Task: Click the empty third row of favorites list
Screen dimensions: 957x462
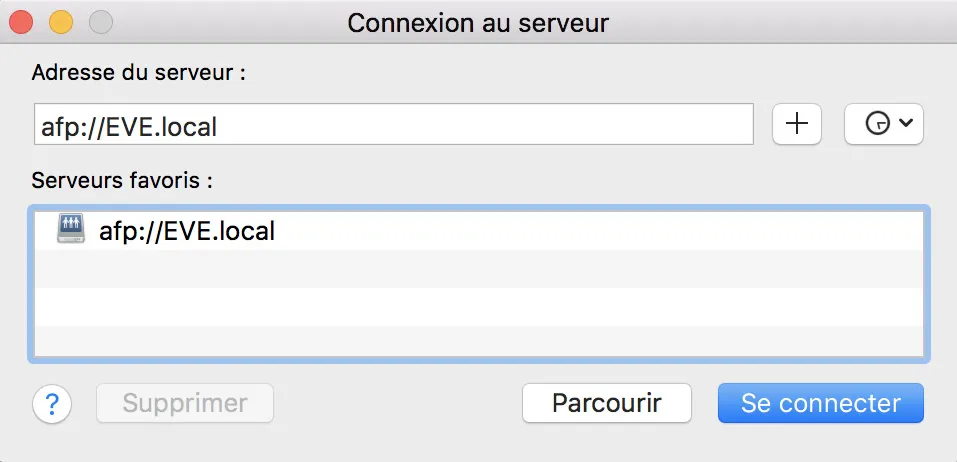Action: pyautogui.click(x=478, y=306)
